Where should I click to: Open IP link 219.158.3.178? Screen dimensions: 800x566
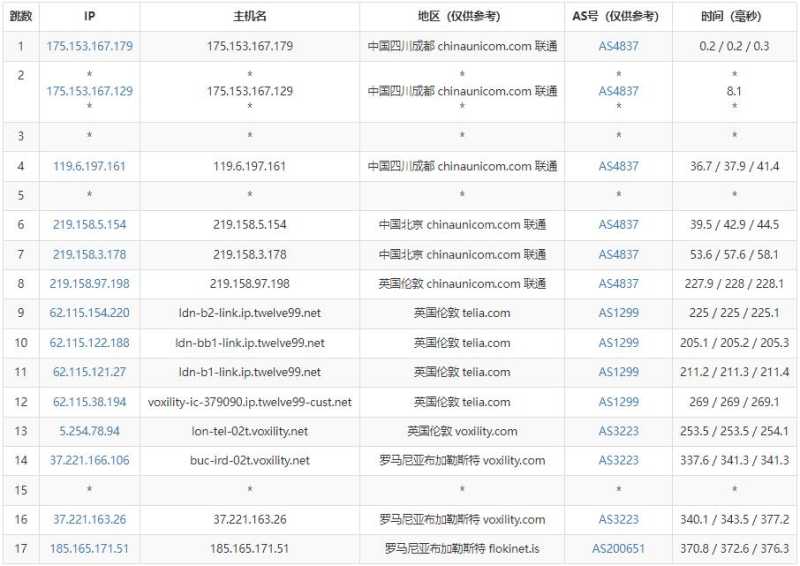[x=89, y=254]
